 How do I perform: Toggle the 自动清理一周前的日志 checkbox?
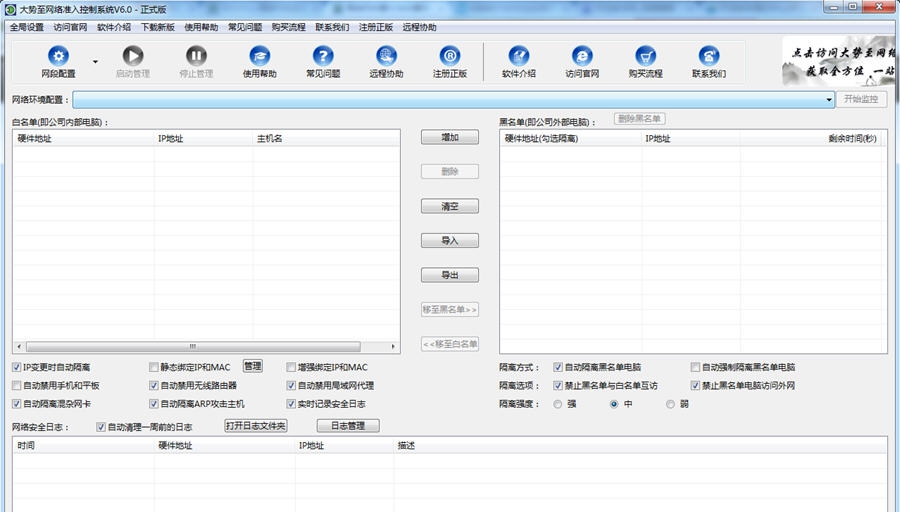point(101,427)
